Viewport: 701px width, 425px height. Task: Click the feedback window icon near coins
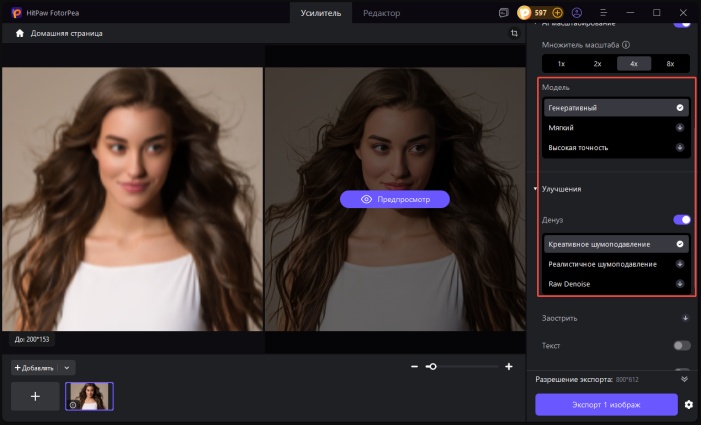[x=502, y=13]
